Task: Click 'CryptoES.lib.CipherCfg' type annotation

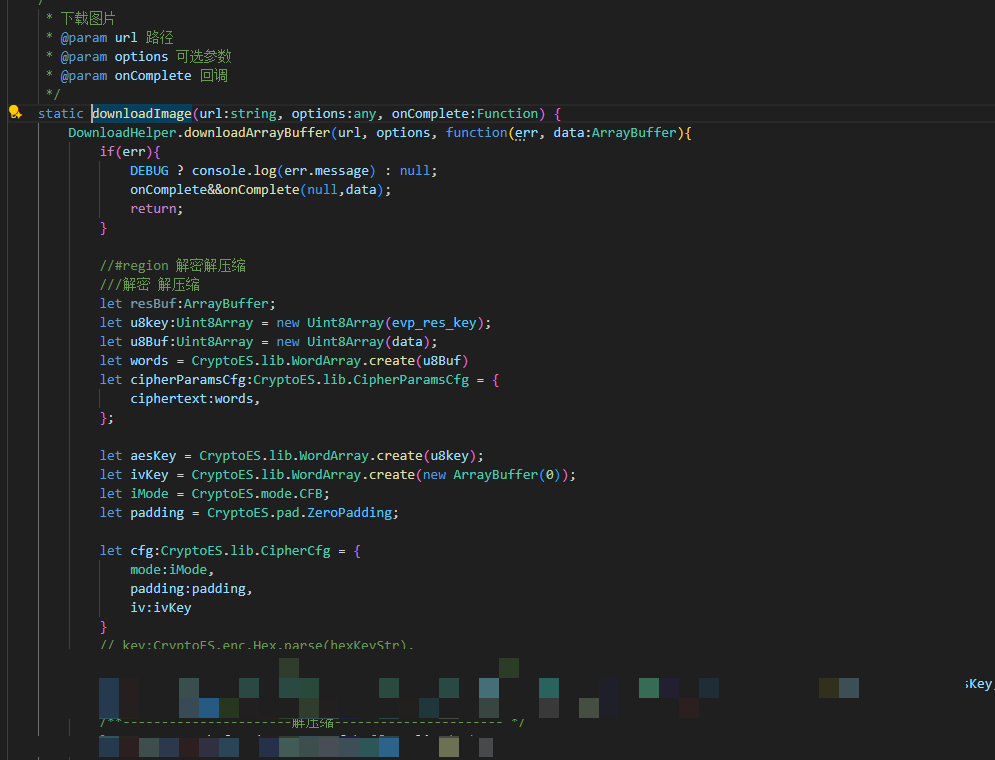Action: pos(246,551)
